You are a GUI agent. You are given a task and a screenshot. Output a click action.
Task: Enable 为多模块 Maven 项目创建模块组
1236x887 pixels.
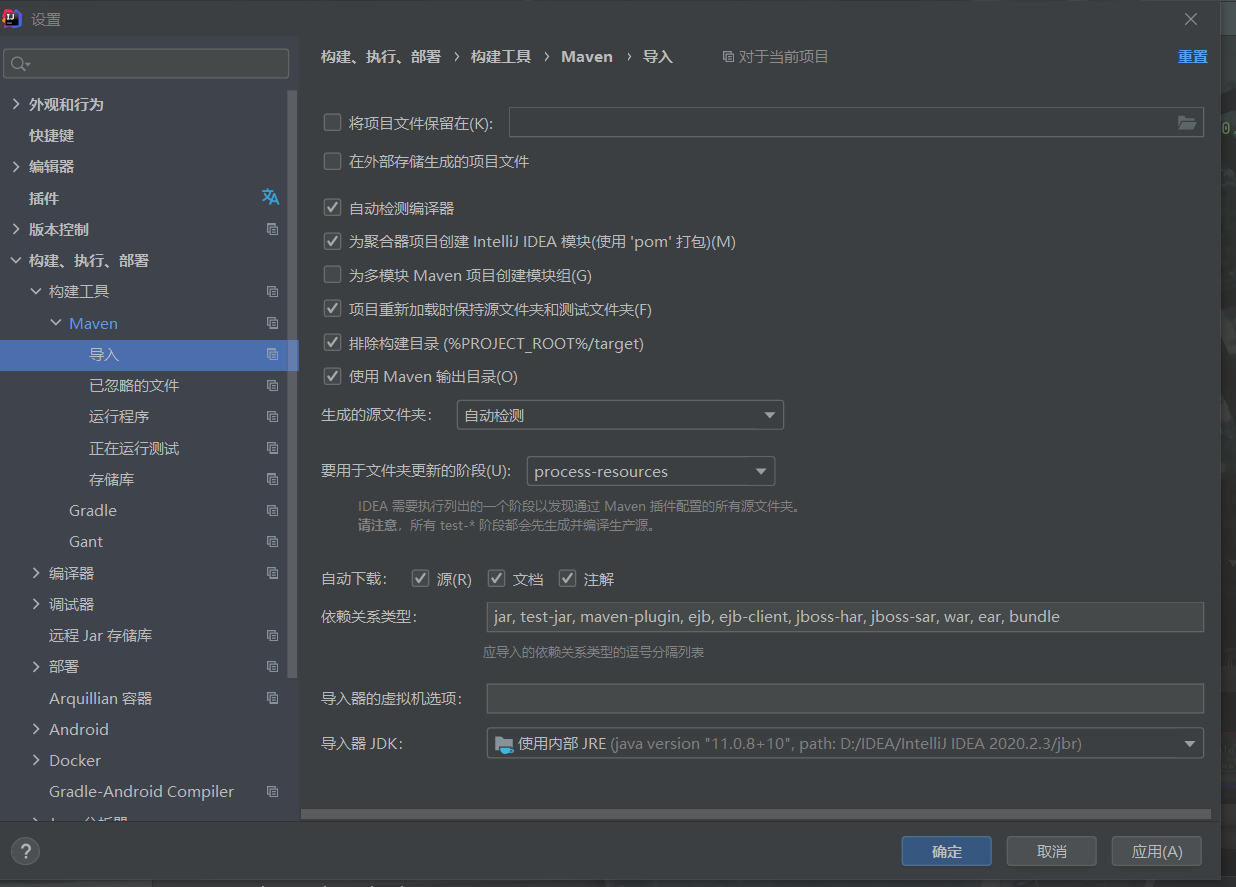point(332,275)
